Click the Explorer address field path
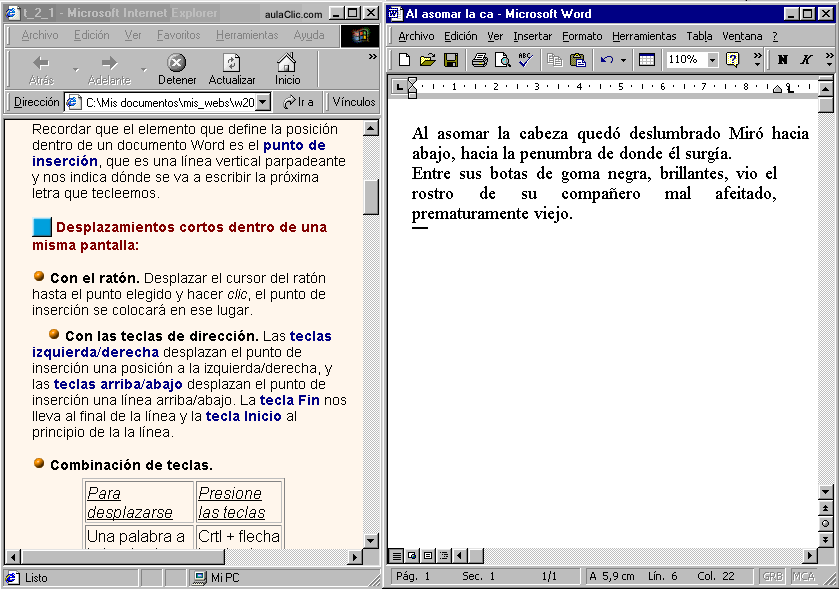The width and height of the screenshot is (839, 589). coord(170,102)
